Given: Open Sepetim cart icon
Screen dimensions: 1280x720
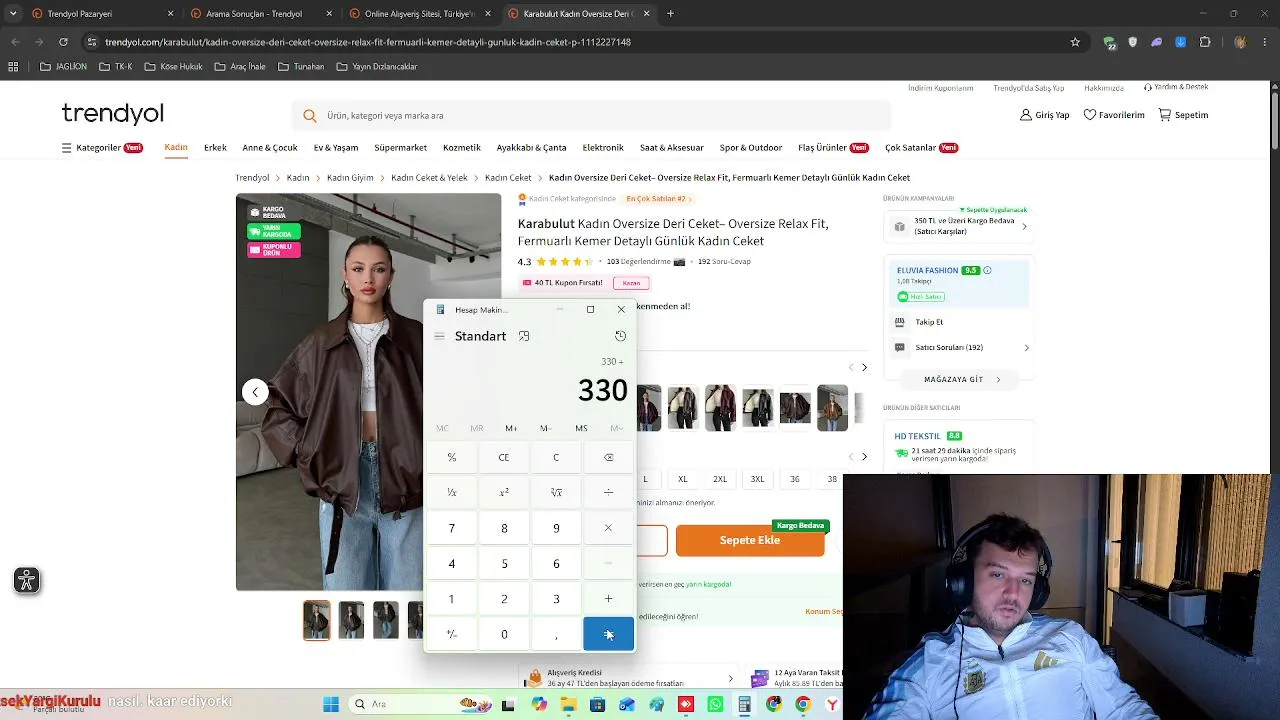Looking at the screenshot, I should pyautogui.click(x=1165, y=115).
